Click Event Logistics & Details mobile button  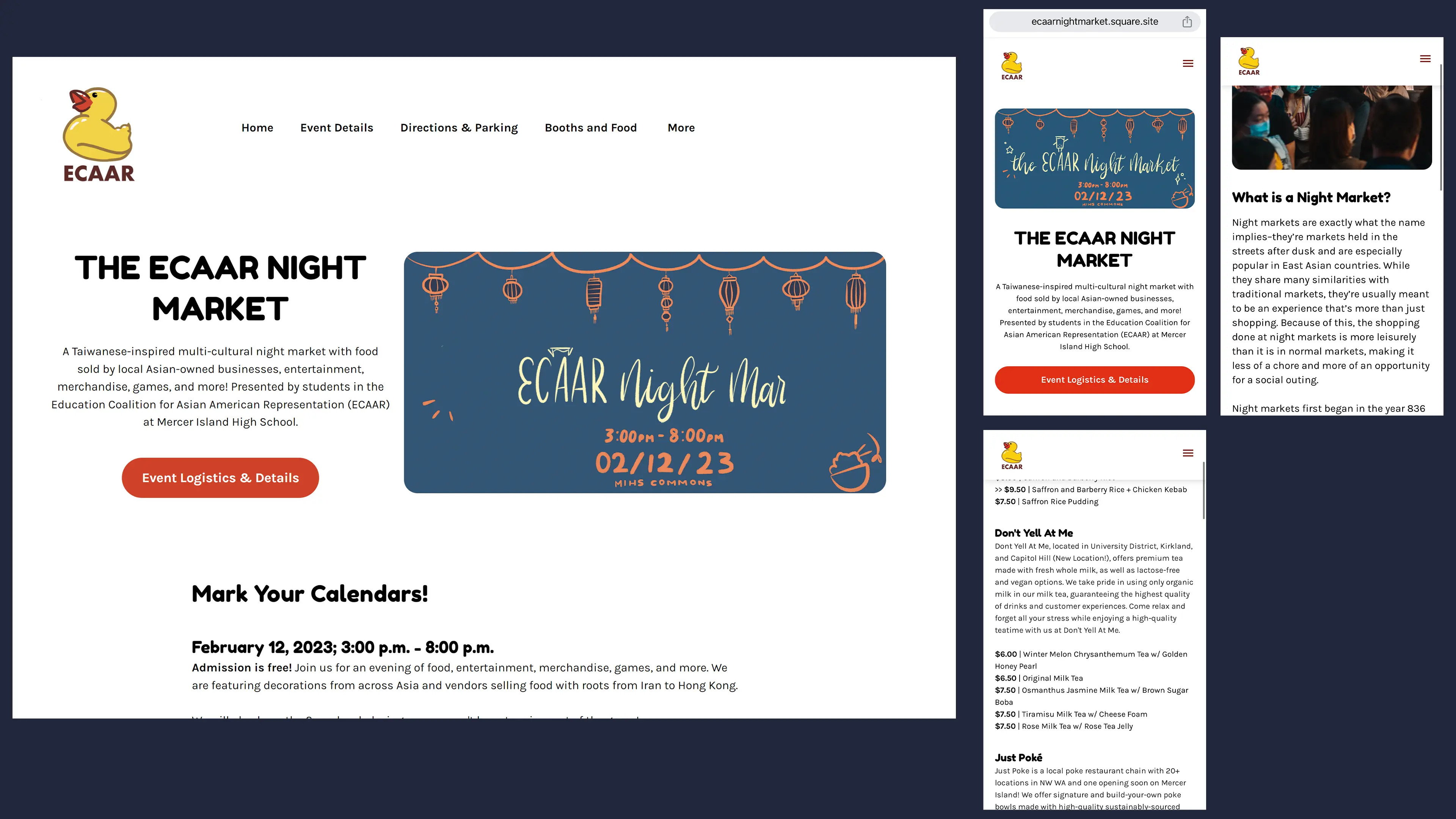[1094, 379]
